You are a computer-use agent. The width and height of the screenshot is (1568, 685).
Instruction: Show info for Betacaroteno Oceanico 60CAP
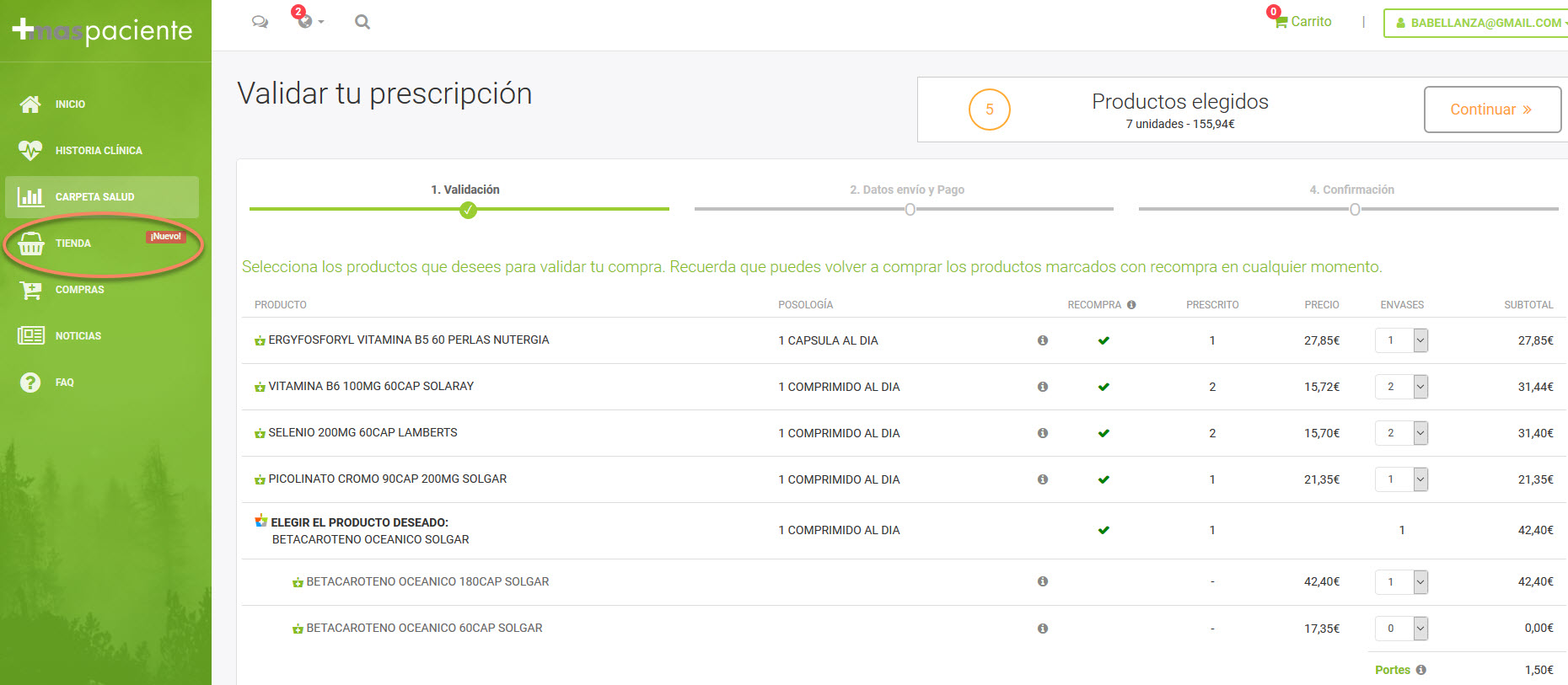click(1043, 629)
